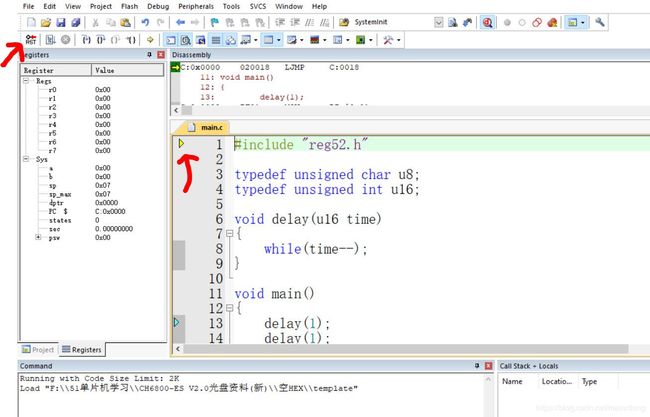
Task: Click the Step Out icon
Action: [x=116, y=40]
